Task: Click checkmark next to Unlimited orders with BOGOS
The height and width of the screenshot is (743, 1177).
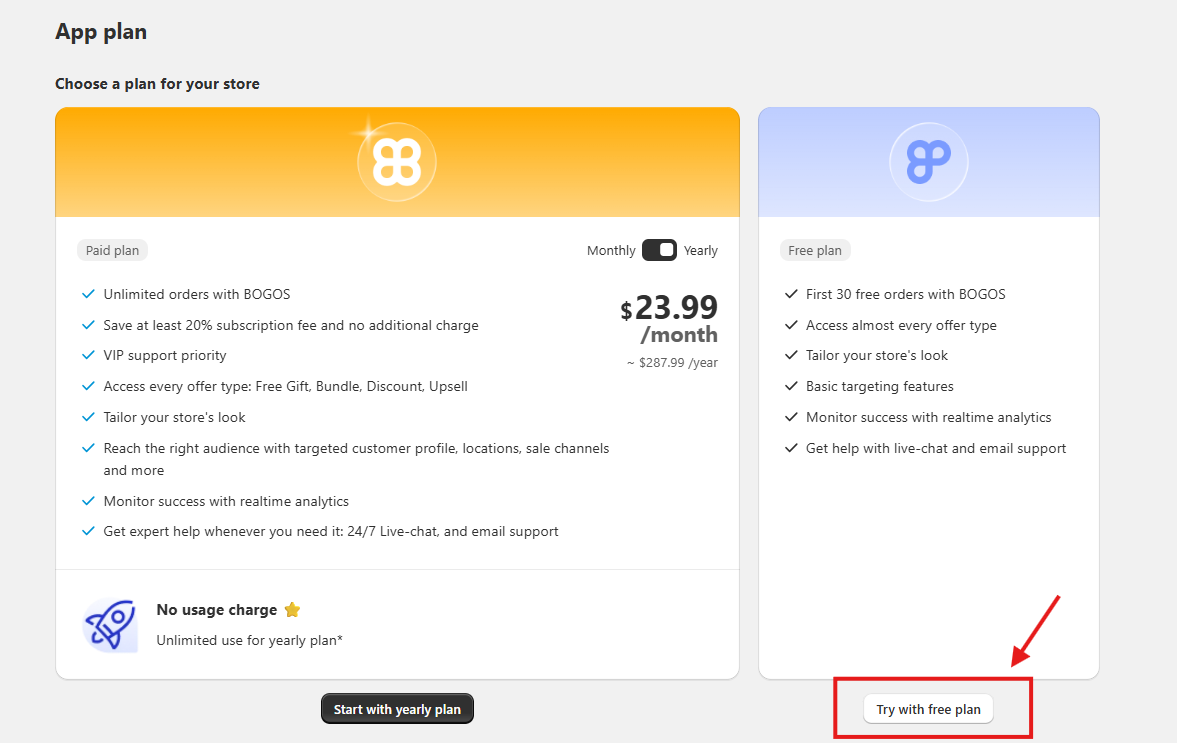Action: (88, 294)
